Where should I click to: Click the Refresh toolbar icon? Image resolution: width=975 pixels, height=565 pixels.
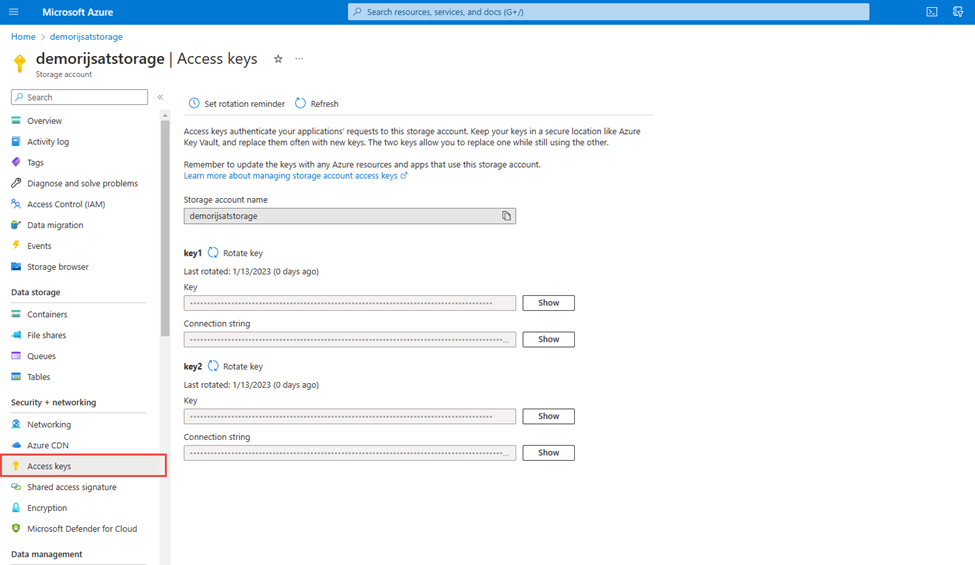click(x=301, y=104)
